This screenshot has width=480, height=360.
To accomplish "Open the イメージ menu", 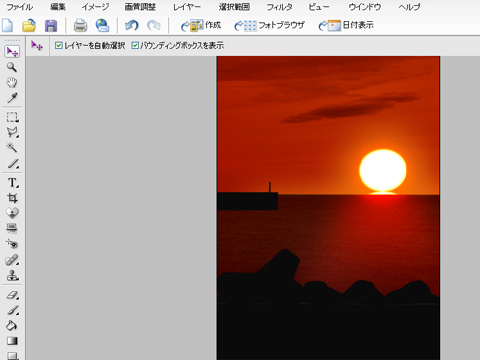I will 95,7.
